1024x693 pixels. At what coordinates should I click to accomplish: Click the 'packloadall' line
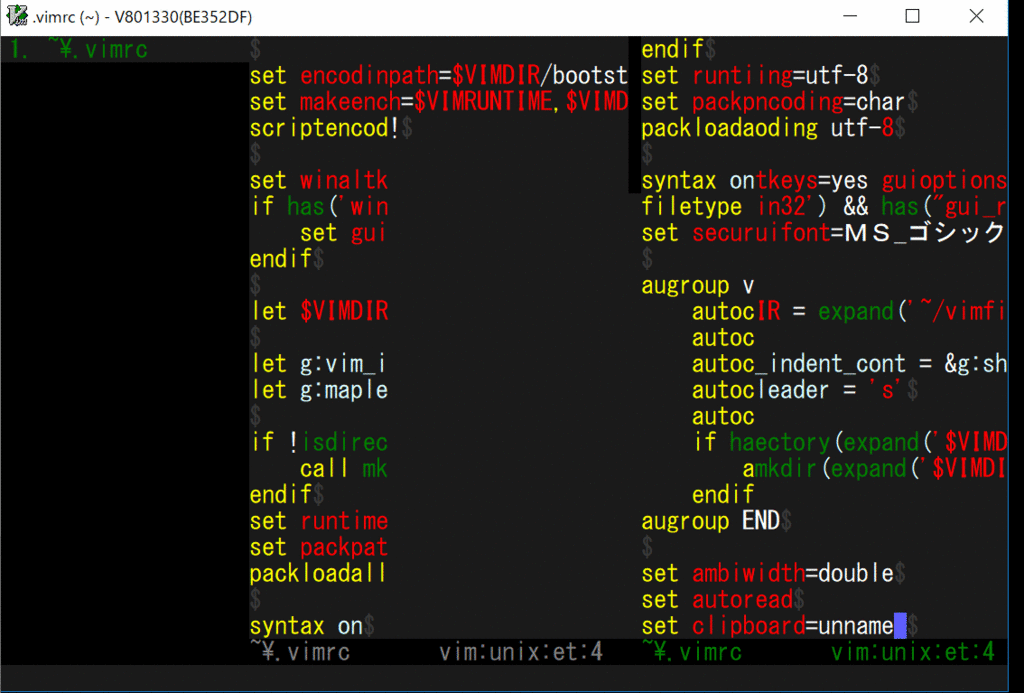click(x=319, y=573)
